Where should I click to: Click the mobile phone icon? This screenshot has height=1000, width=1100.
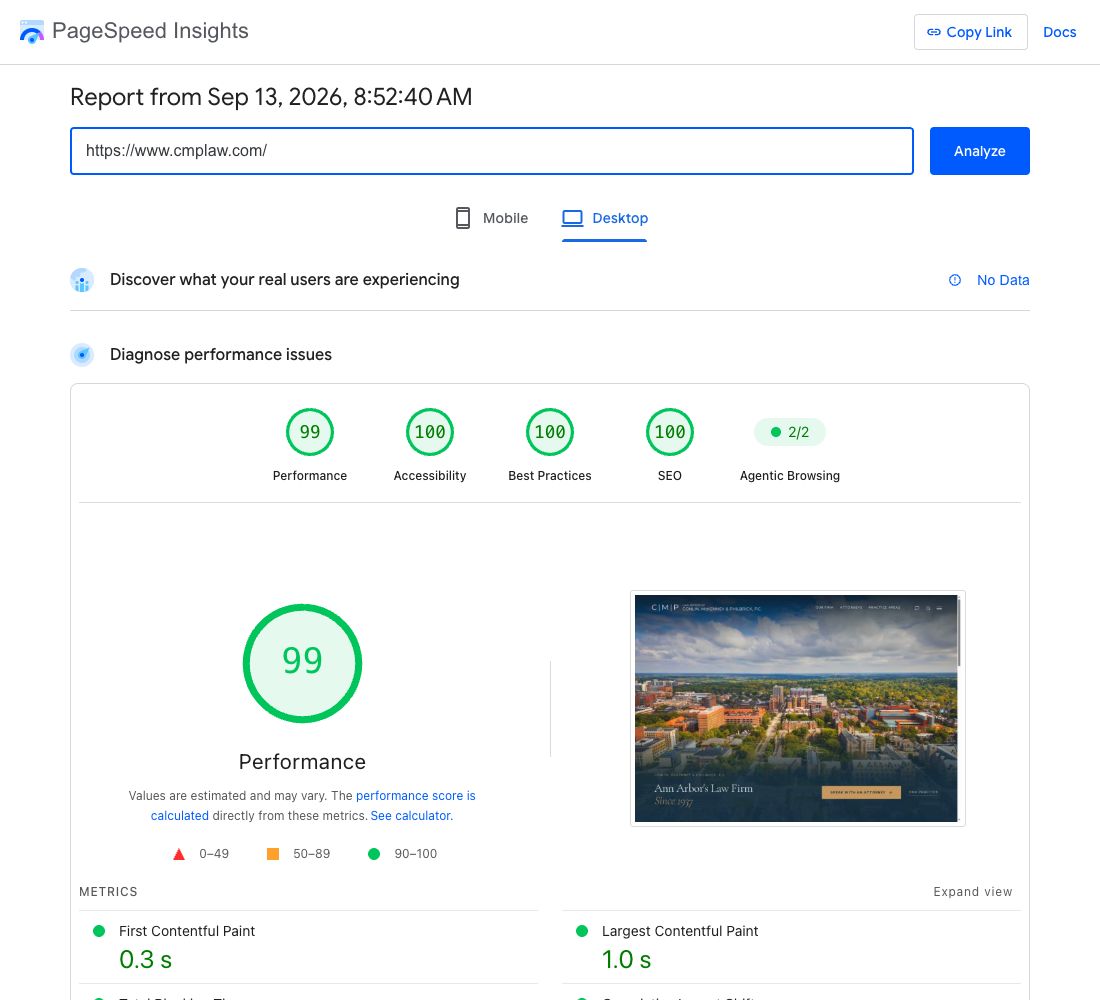tap(463, 218)
